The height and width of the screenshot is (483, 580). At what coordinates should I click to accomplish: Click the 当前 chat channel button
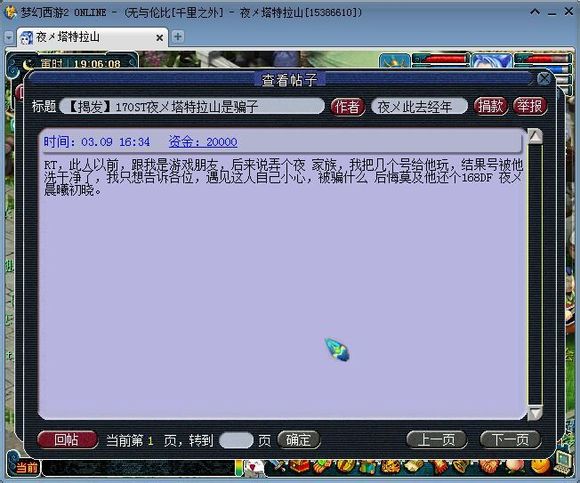(x=27, y=467)
